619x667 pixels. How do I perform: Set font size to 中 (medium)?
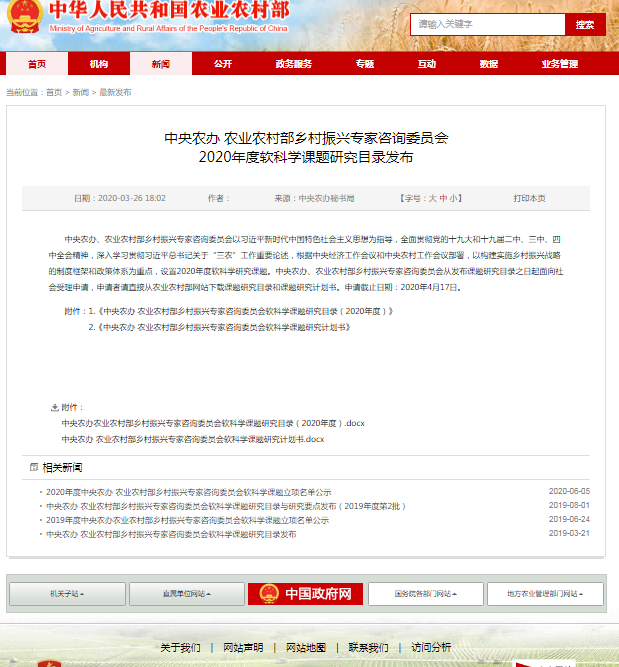[x=444, y=198]
